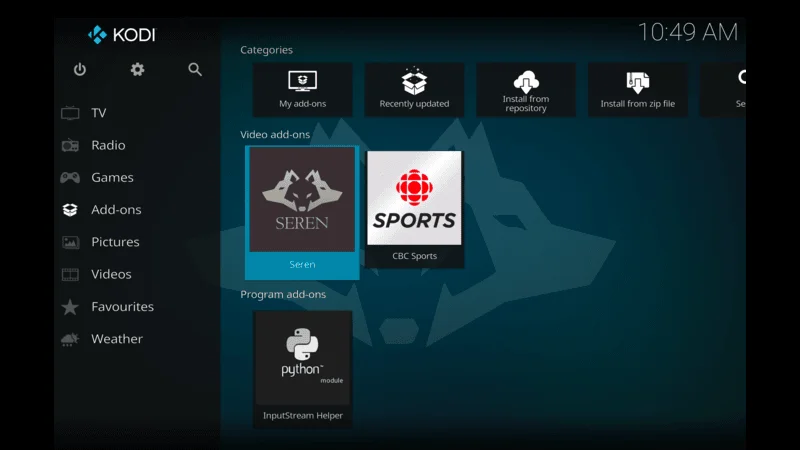
Task: Open Favourites menu entry
Action: click(122, 307)
